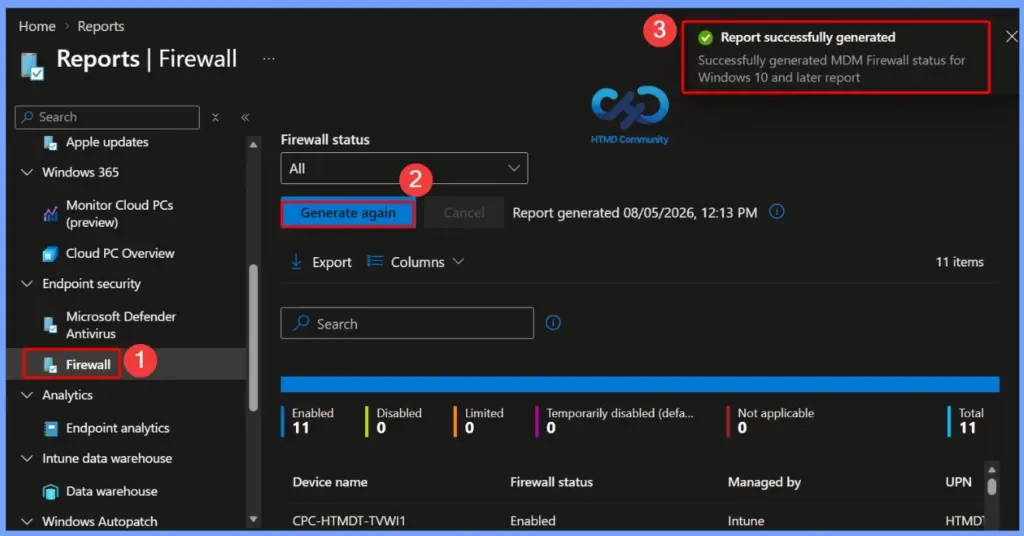1024x536 pixels.
Task: Click the green success check icon
Action: [x=705, y=38]
